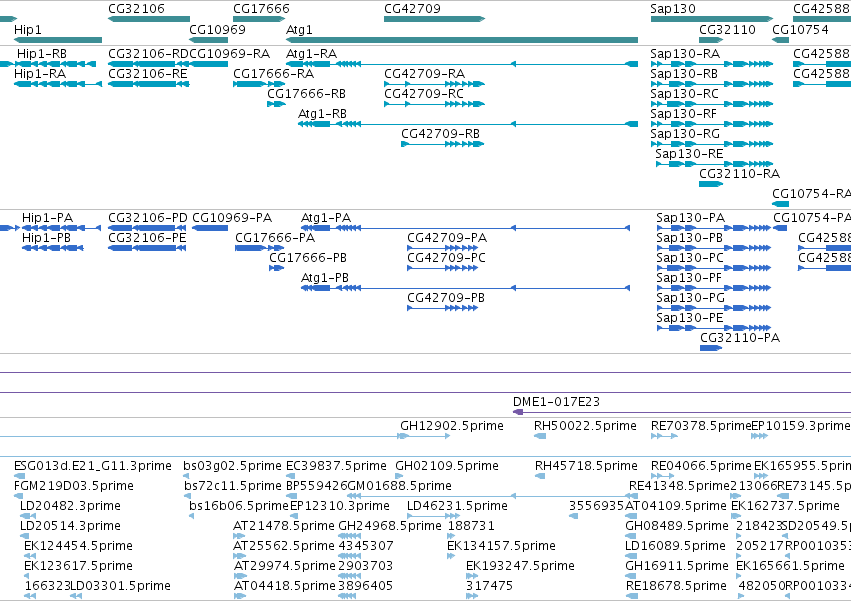
Task: Select the CG32110-PA protein
Action: [x=711, y=347]
